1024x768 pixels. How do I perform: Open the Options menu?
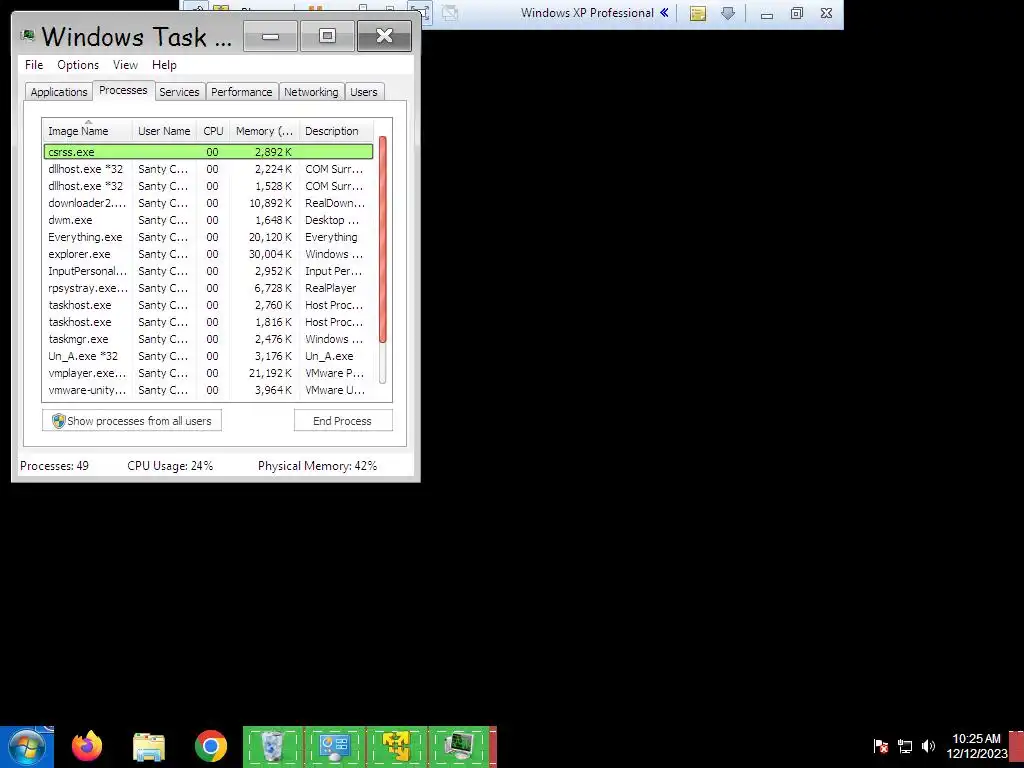click(78, 65)
